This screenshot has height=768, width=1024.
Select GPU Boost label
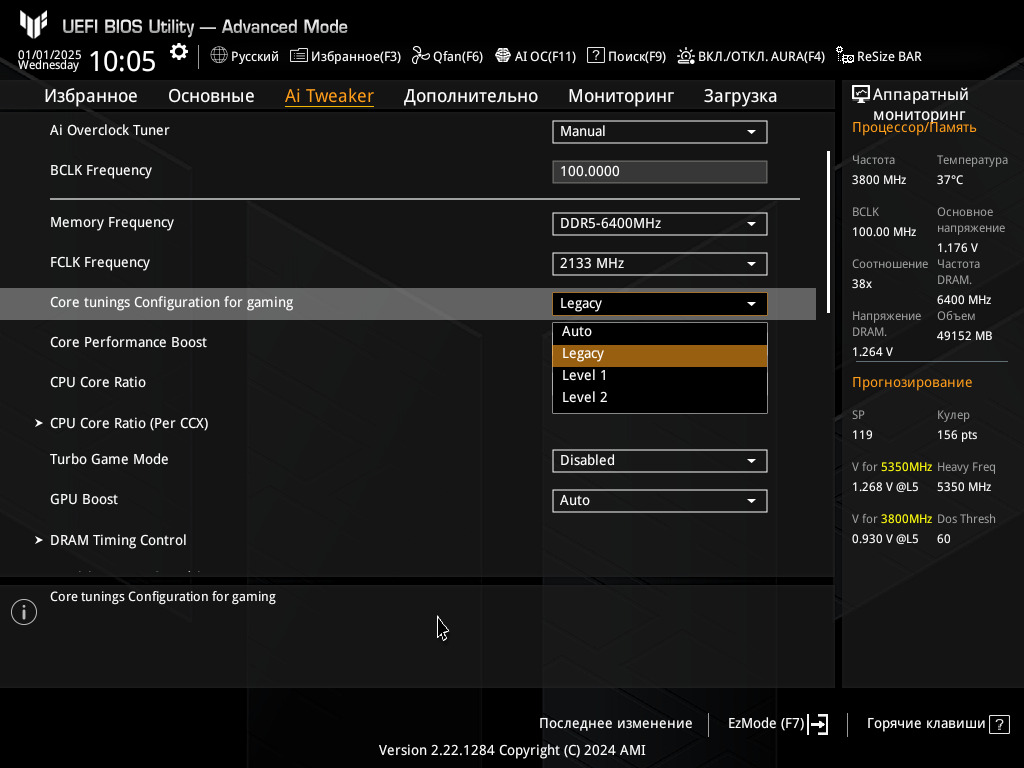84,499
